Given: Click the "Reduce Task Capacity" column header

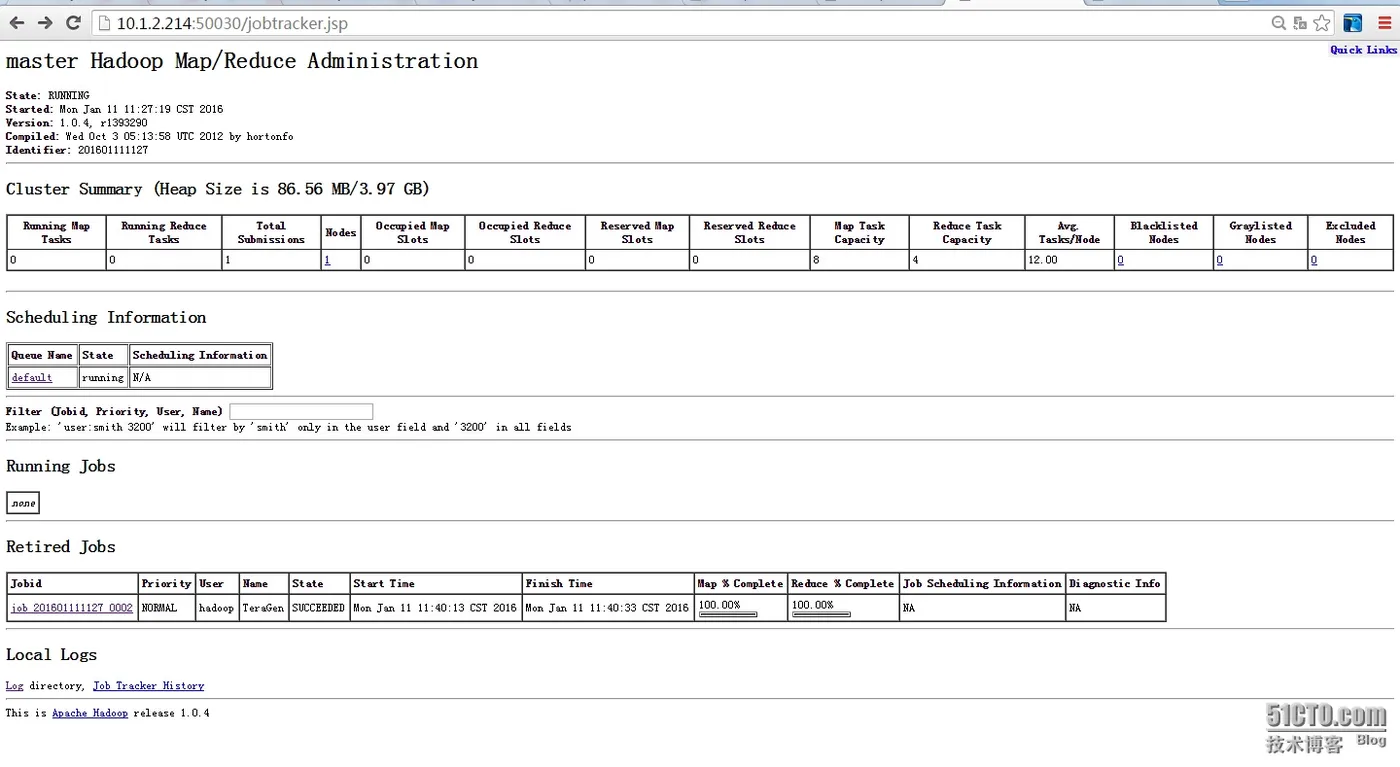Looking at the screenshot, I should 967,233.
